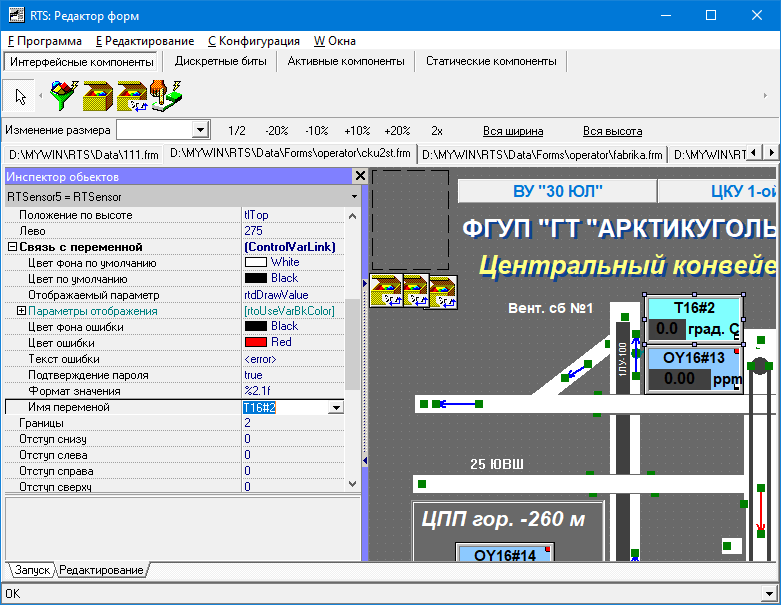
Task: Click the +10% resize button
Action: point(357,131)
